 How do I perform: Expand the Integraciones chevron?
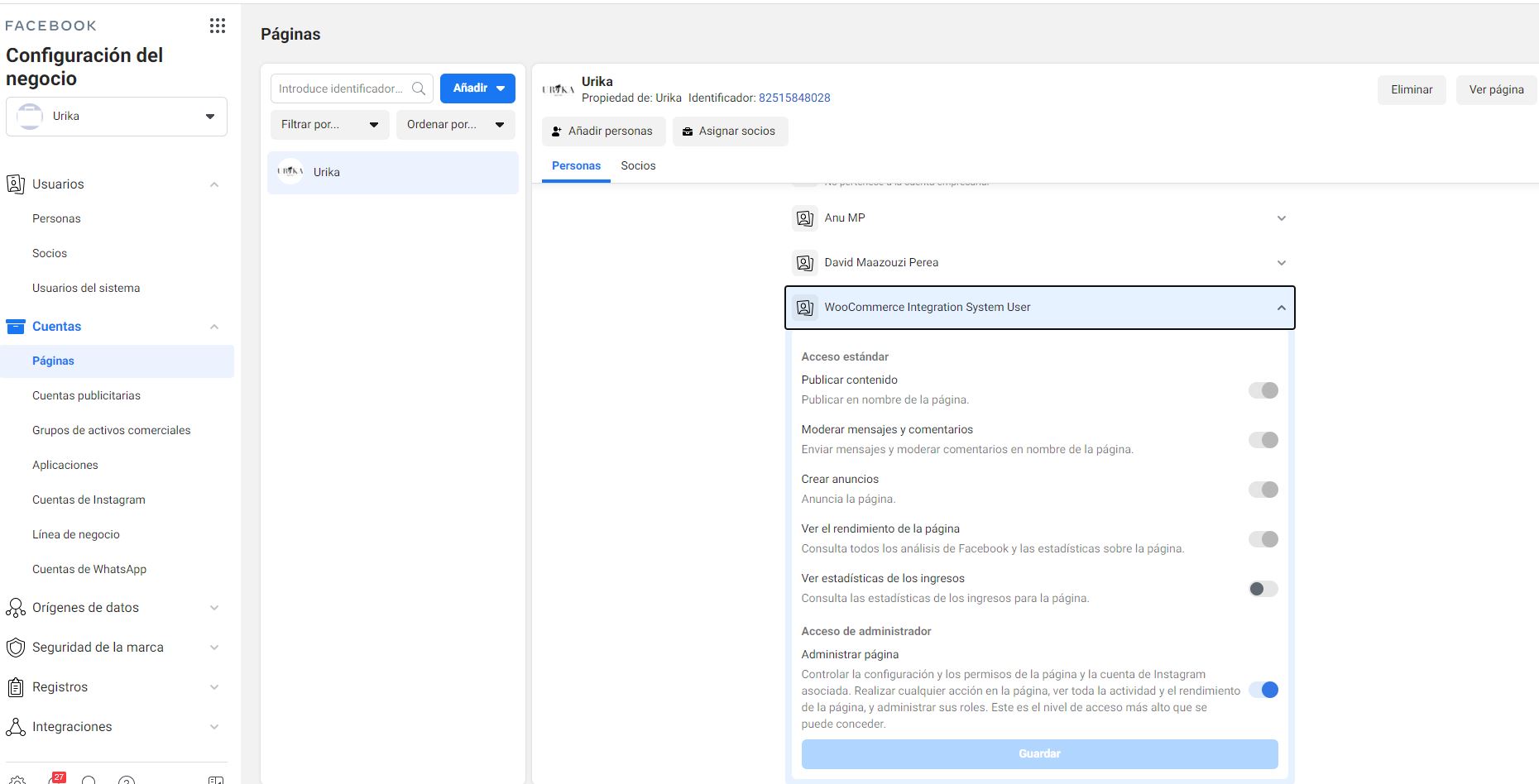(x=214, y=727)
